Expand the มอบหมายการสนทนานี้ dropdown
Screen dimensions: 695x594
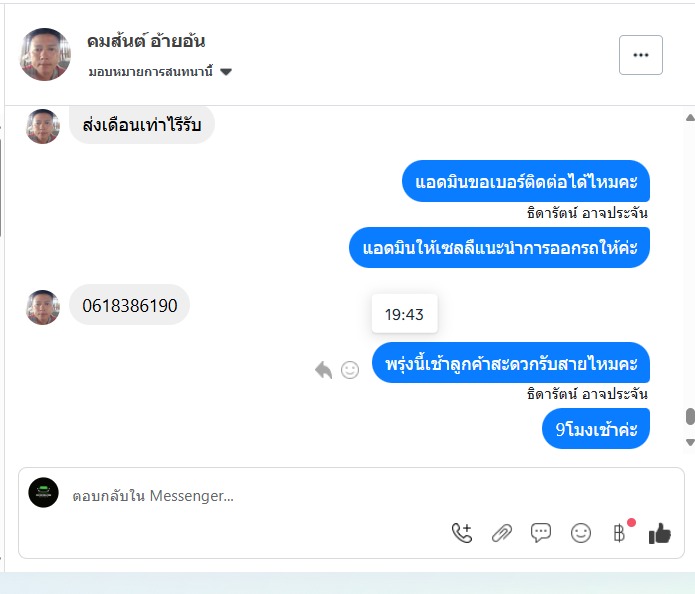tap(160, 71)
